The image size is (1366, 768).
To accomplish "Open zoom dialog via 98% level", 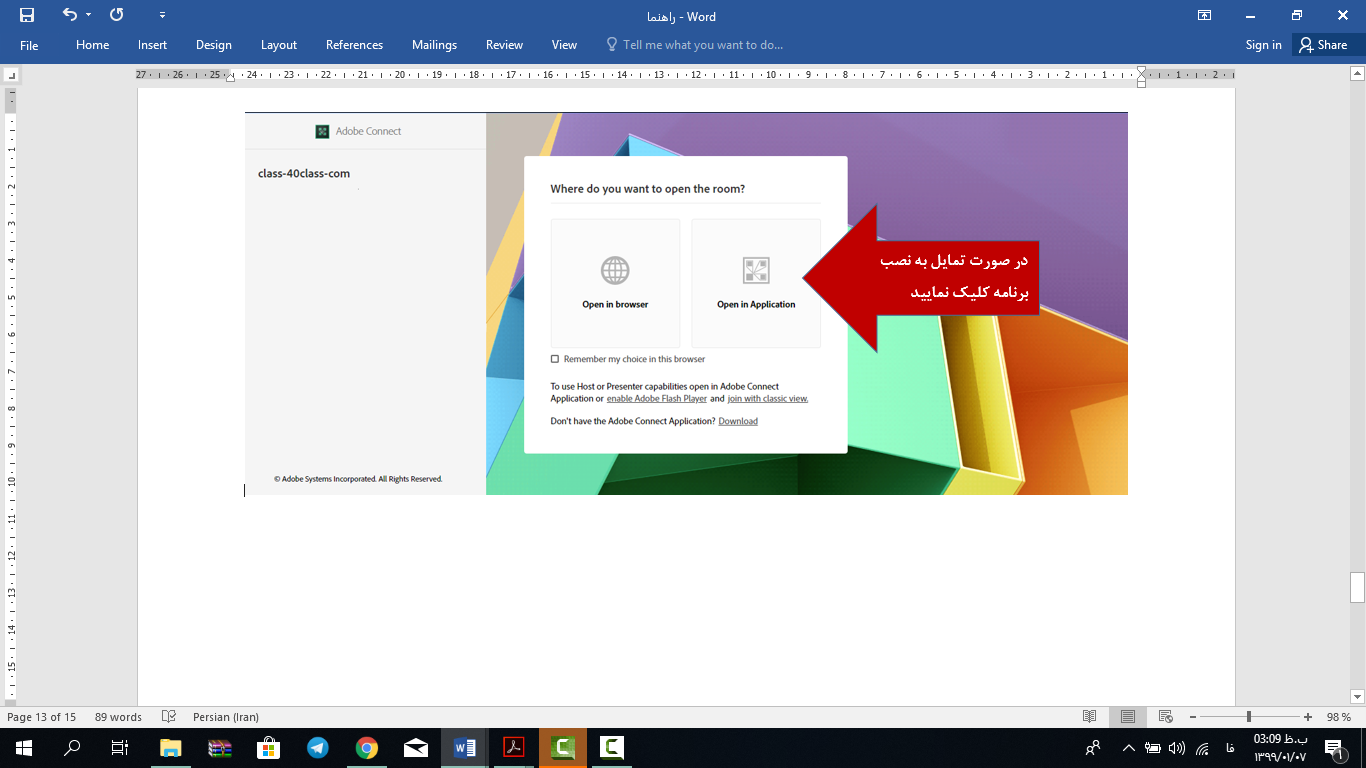I will coord(1338,717).
